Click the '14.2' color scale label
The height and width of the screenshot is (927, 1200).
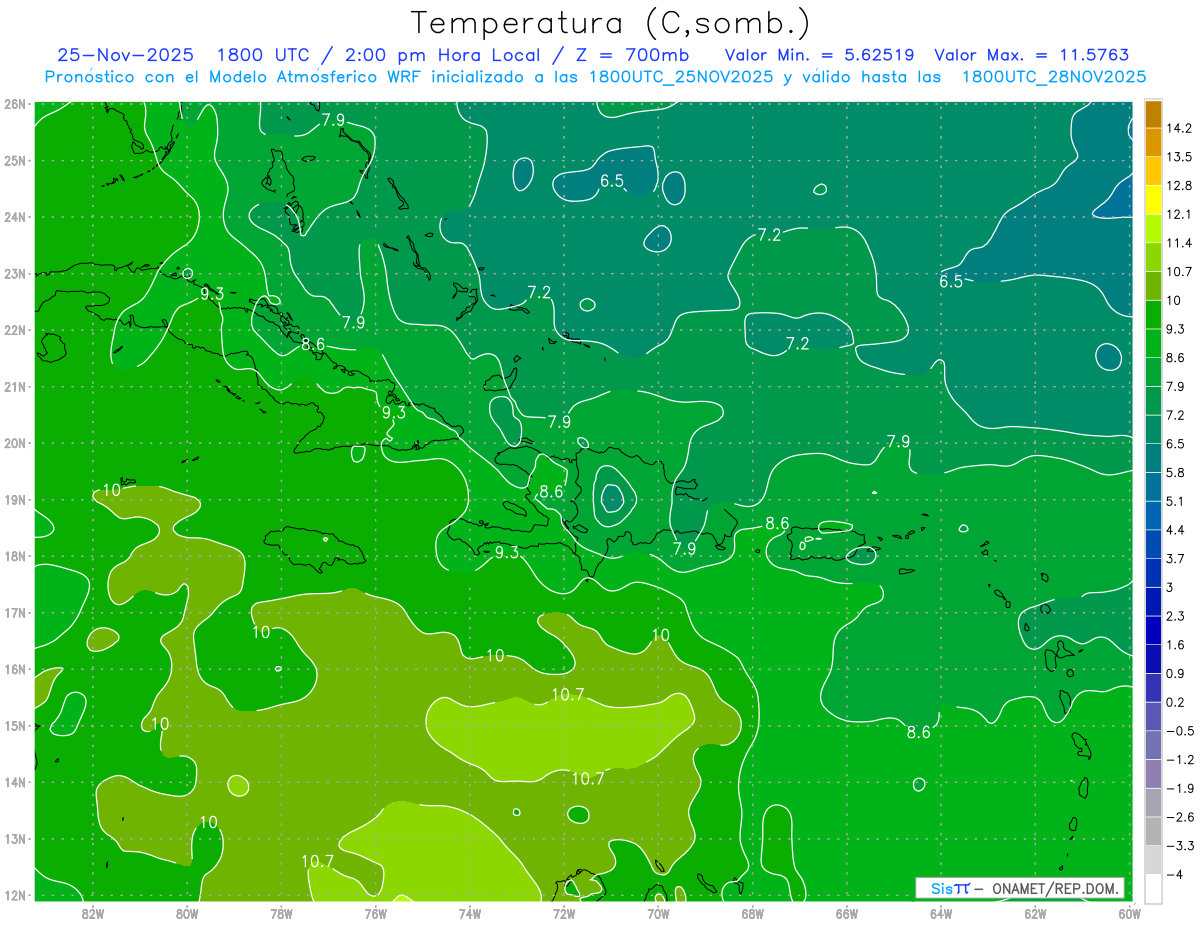1181,128
